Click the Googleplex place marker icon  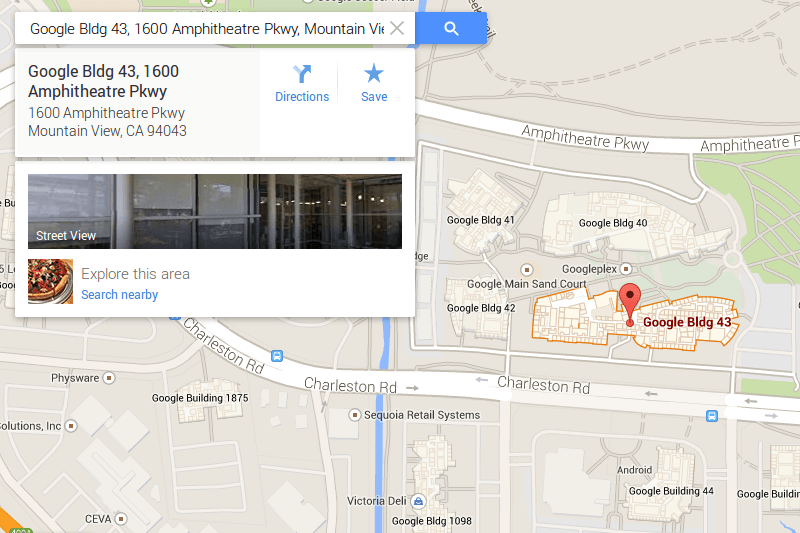pyautogui.click(x=626, y=269)
